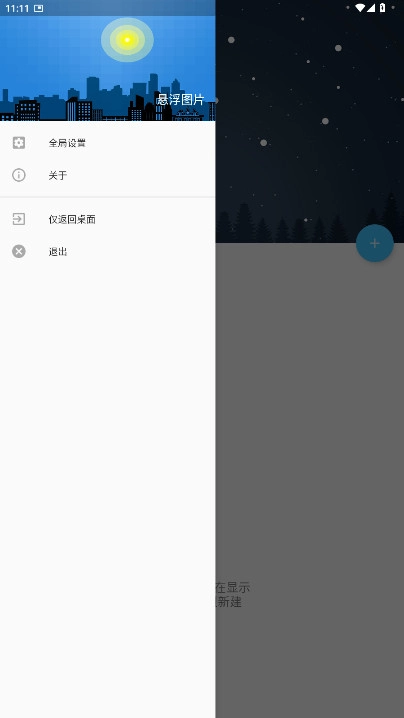Tap the cellular signal status icon

[371, 8]
